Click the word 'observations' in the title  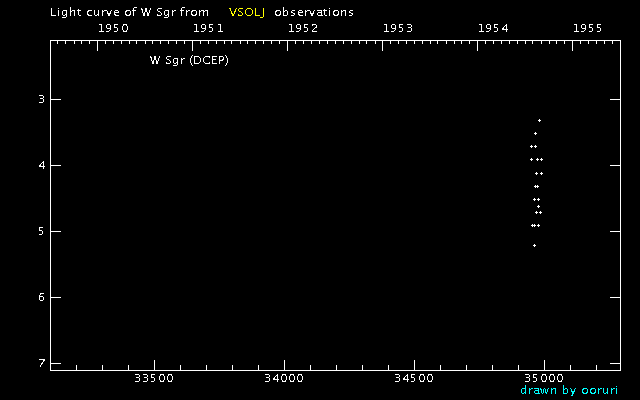click(314, 12)
